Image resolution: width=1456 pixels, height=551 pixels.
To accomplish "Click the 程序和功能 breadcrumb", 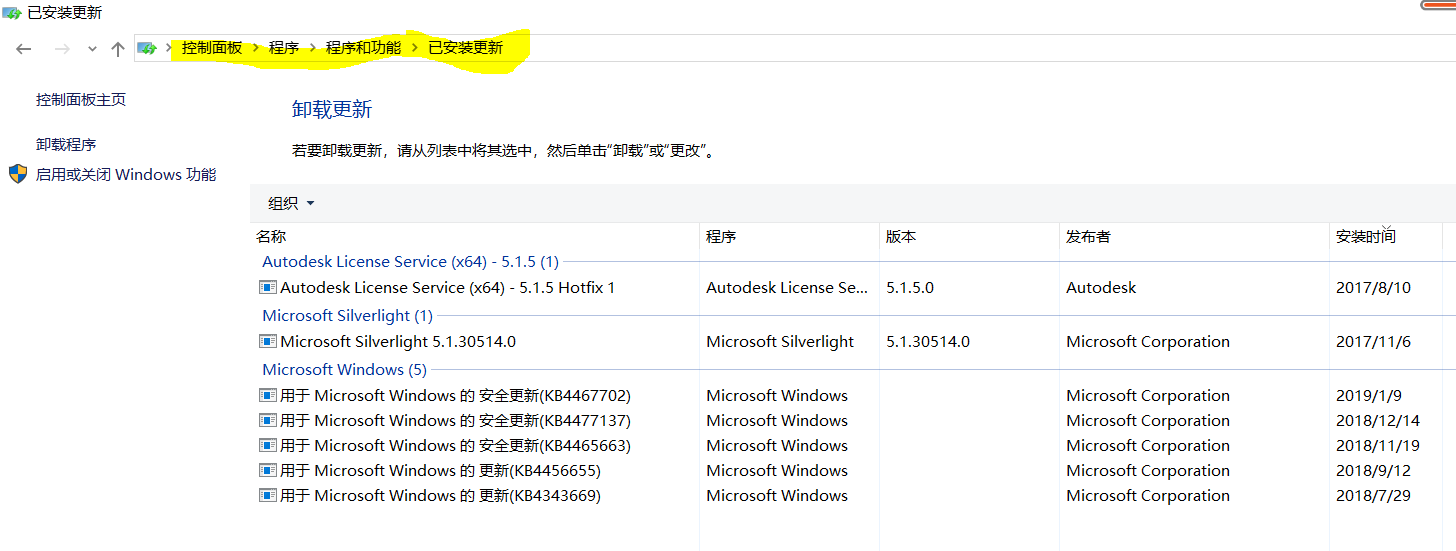I will click(363, 48).
